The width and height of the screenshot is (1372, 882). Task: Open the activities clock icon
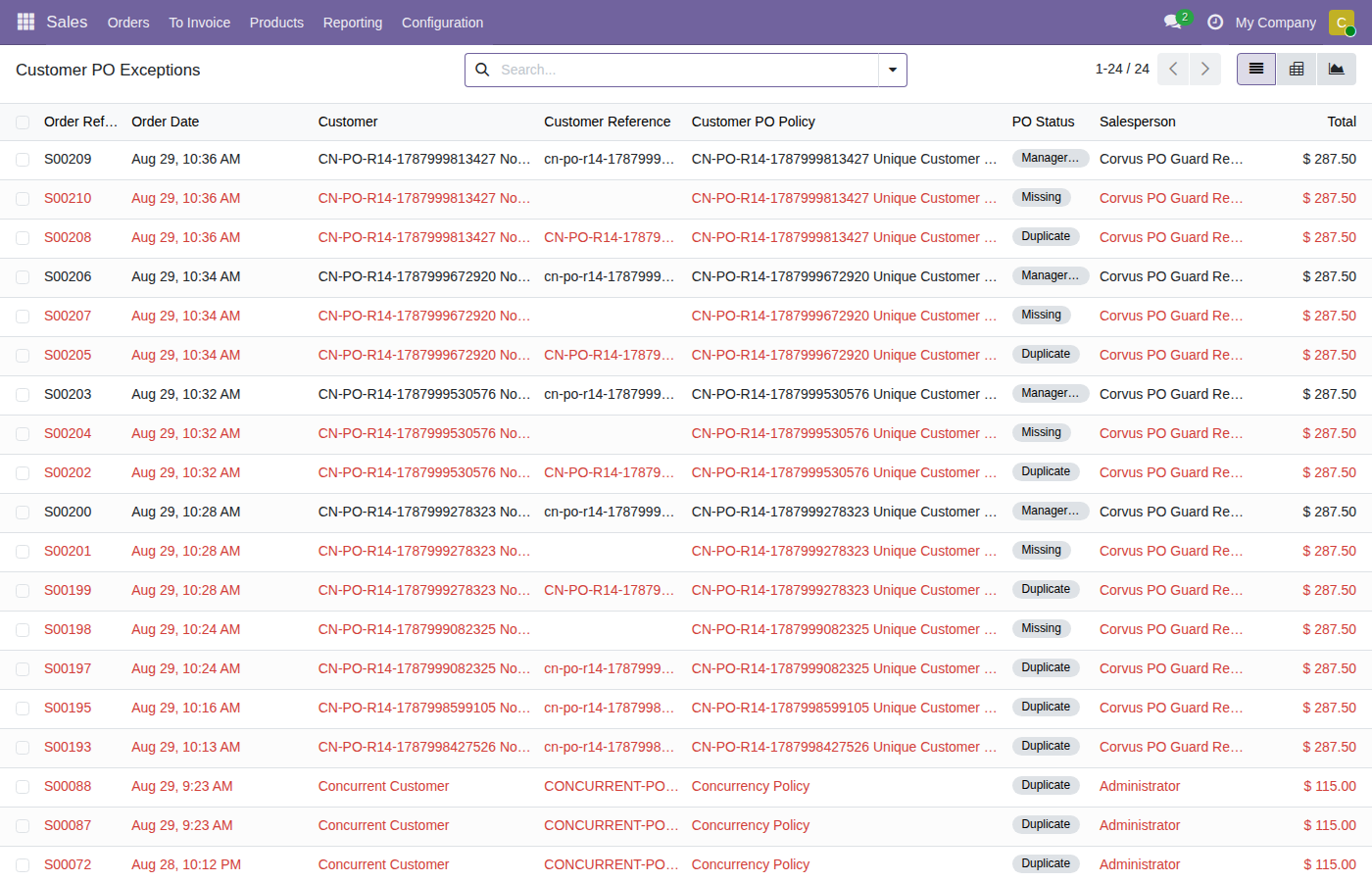coord(1215,22)
